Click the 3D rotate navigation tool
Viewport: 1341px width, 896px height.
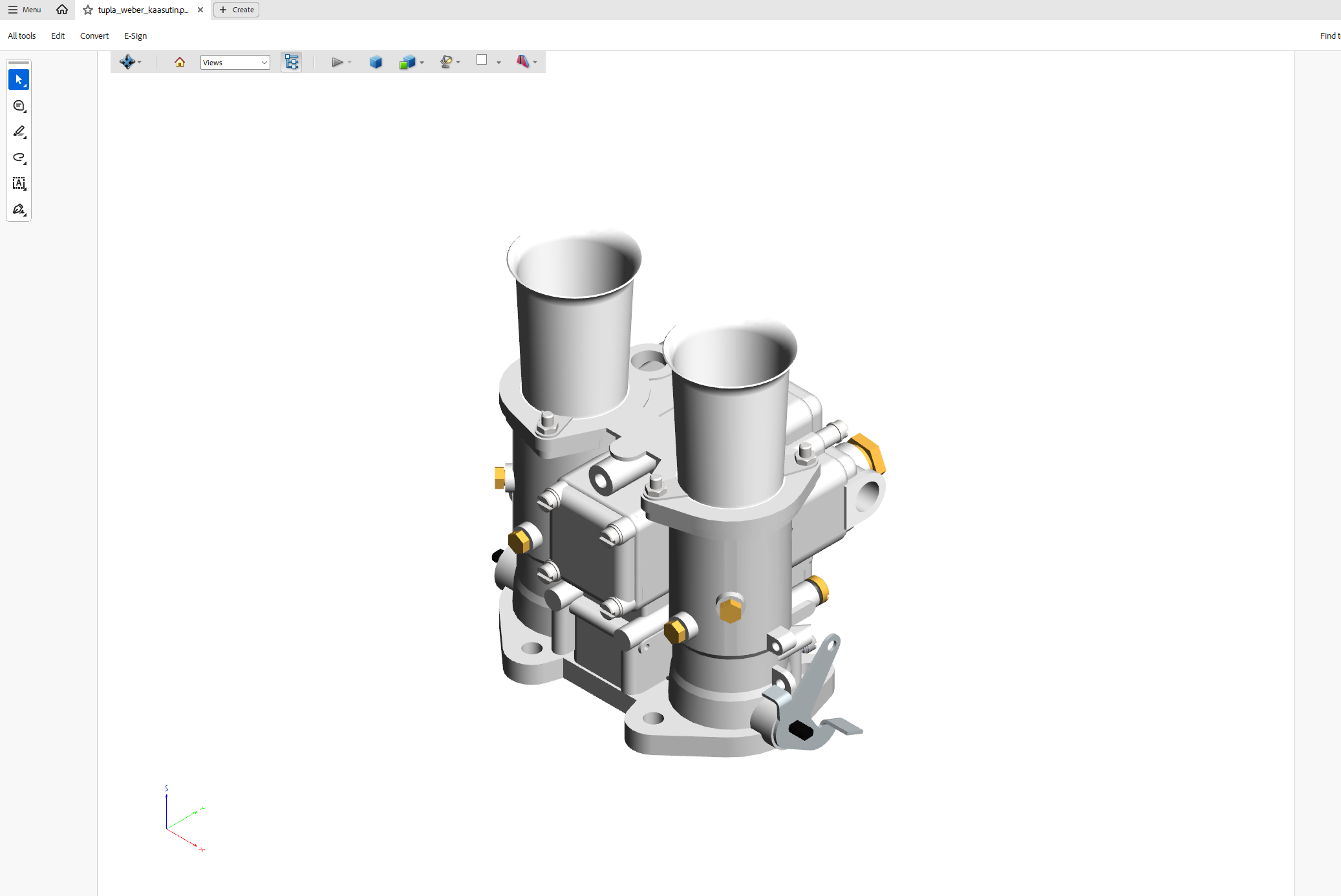127,62
